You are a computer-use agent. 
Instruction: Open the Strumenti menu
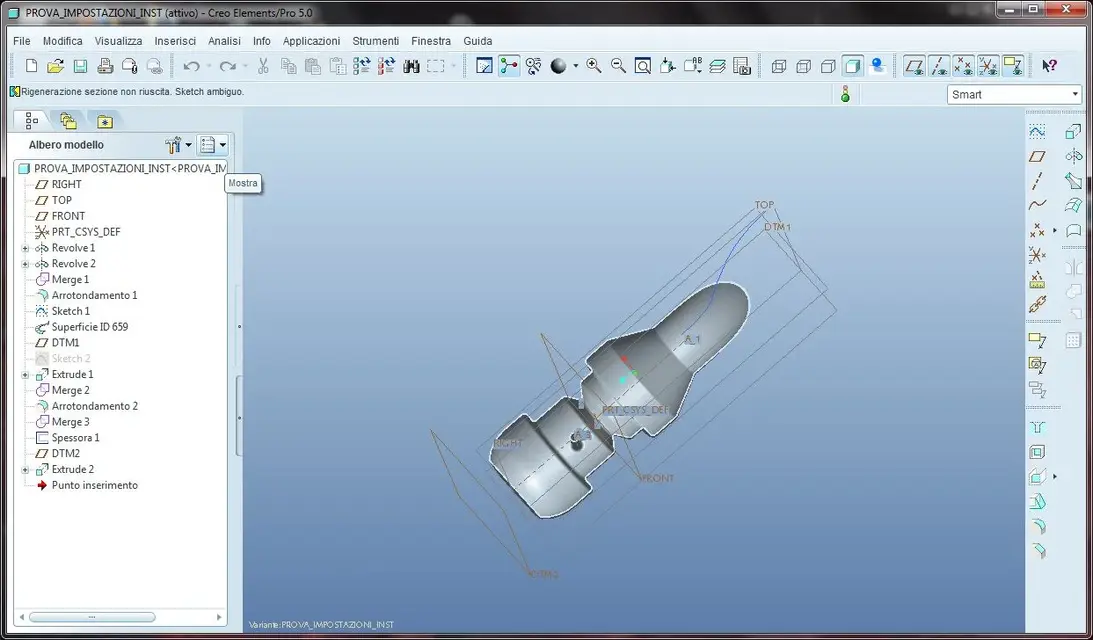[376, 41]
